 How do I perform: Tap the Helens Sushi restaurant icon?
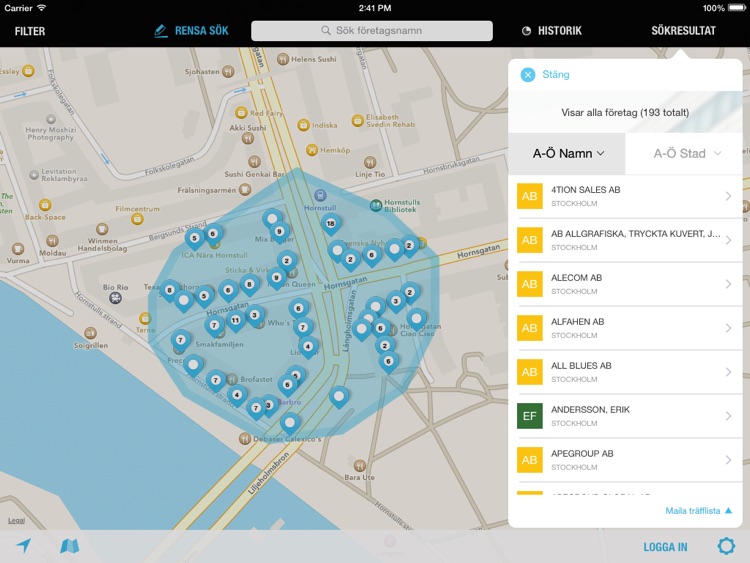pos(283,59)
